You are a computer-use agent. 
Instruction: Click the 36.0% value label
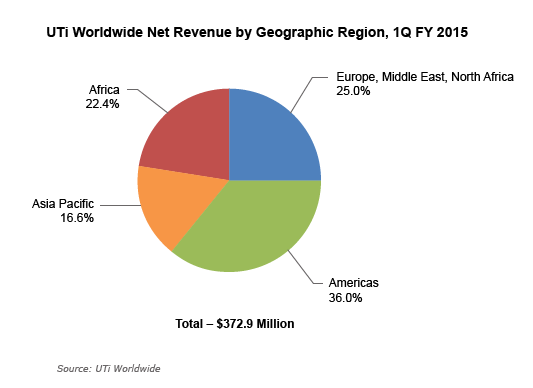pyautogui.click(x=345, y=298)
